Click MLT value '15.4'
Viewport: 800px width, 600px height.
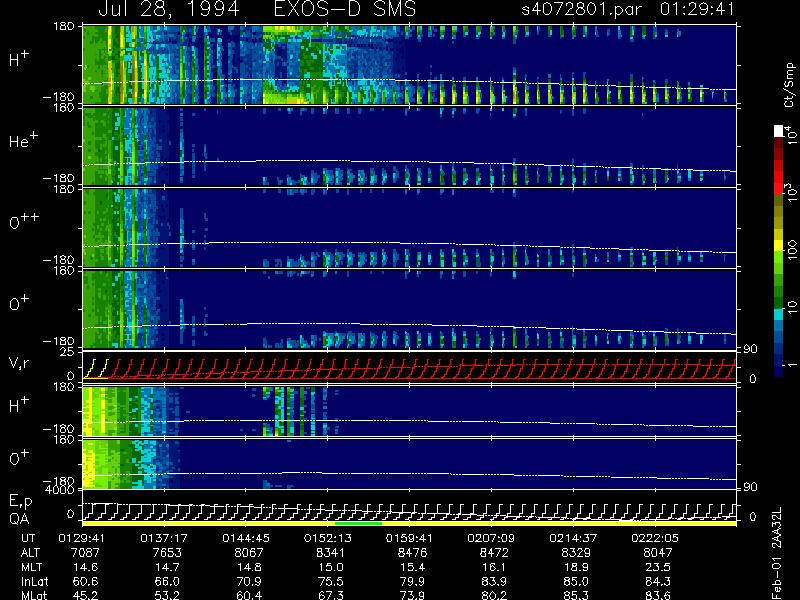pos(412,567)
